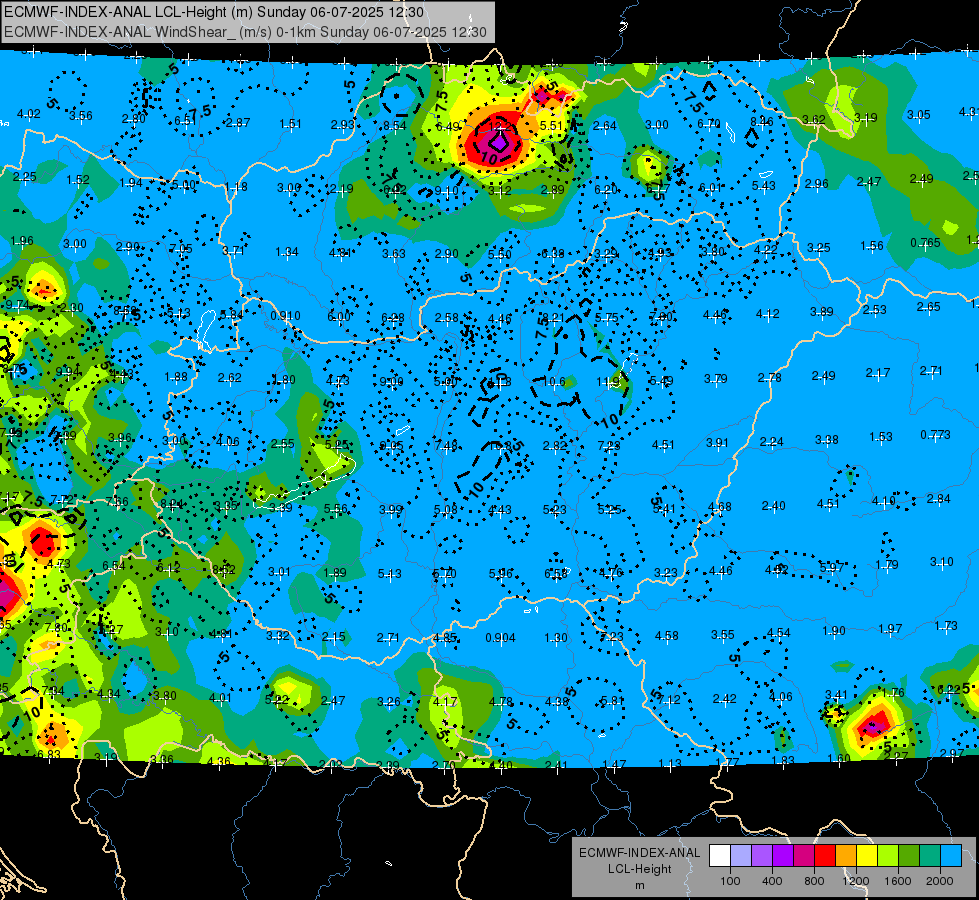This screenshot has height=900, width=979.
Task: Click the wind shear value 4.58
Action: point(667,636)
